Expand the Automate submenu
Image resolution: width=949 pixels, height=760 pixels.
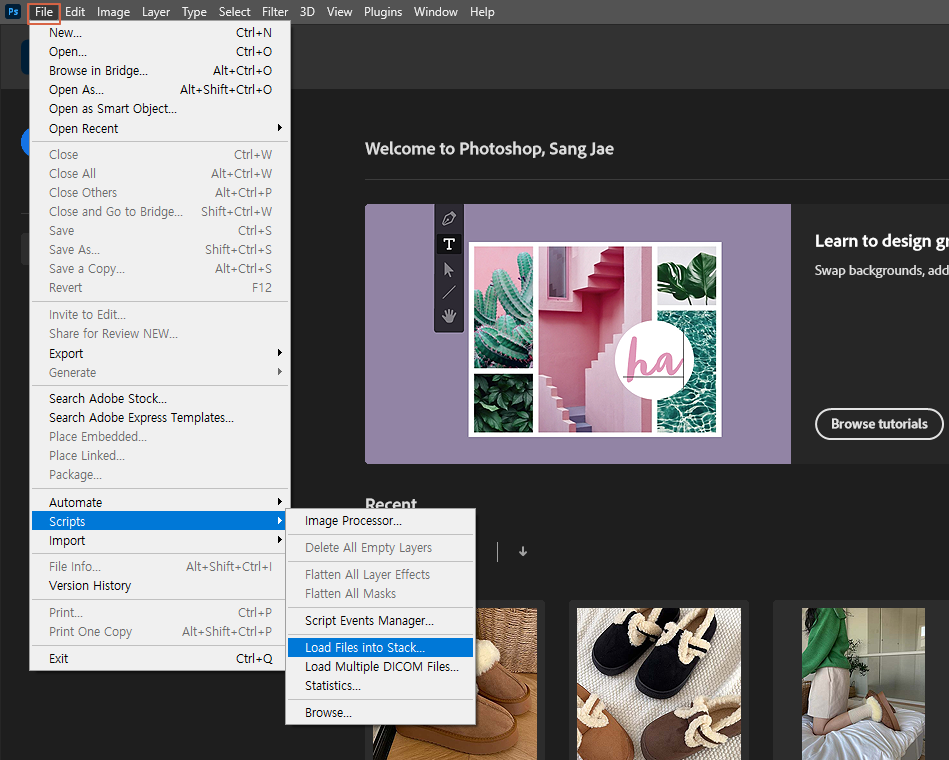160,502
